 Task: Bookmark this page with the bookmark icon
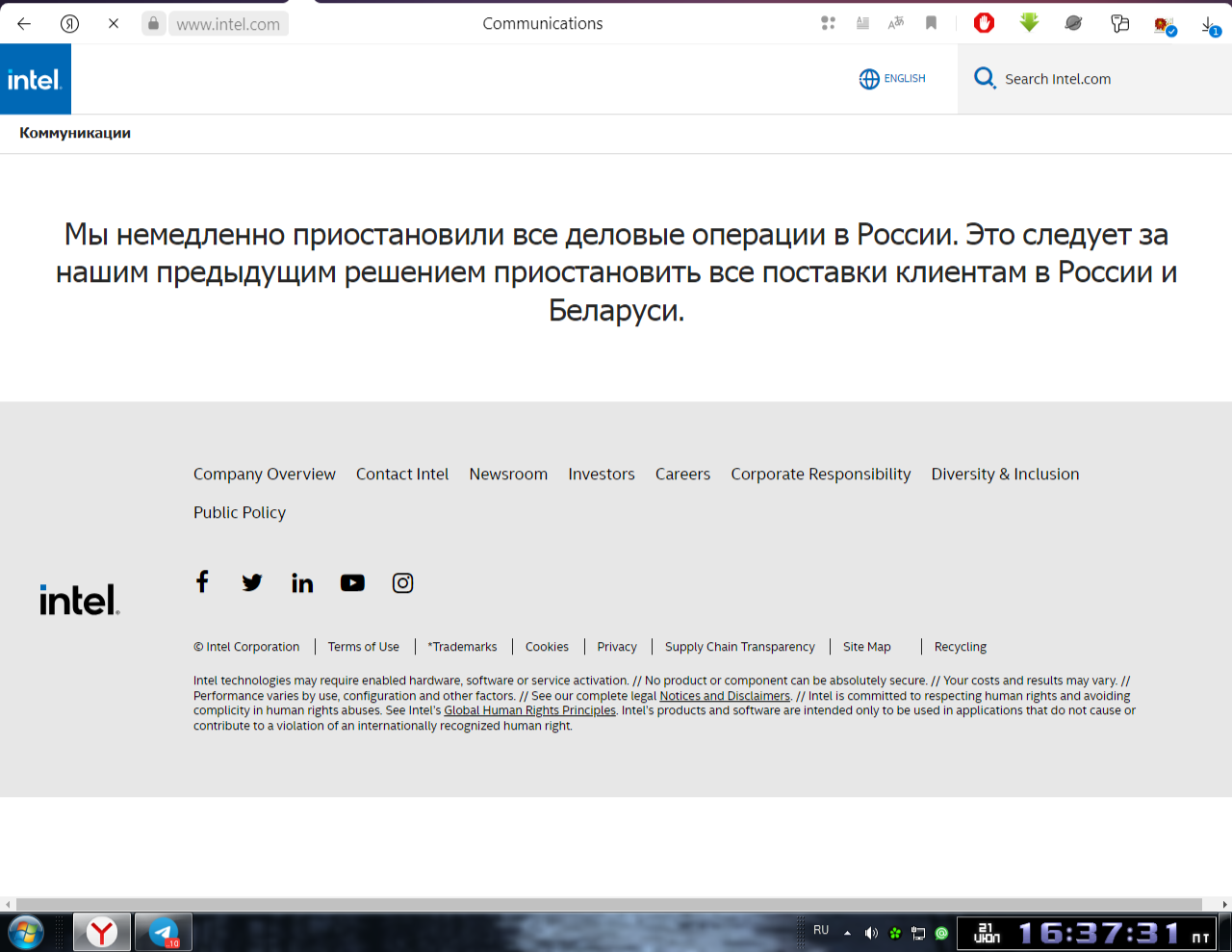tap(931, 23)
